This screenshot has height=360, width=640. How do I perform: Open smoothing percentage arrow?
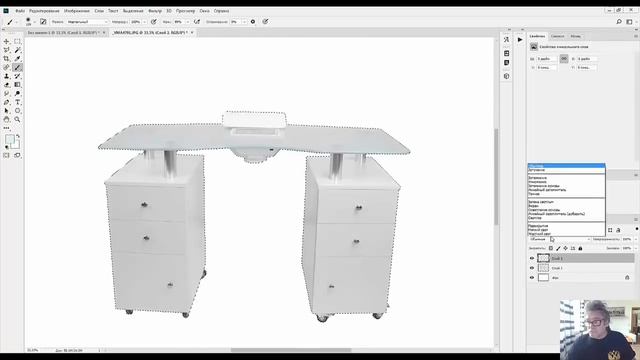244,22
